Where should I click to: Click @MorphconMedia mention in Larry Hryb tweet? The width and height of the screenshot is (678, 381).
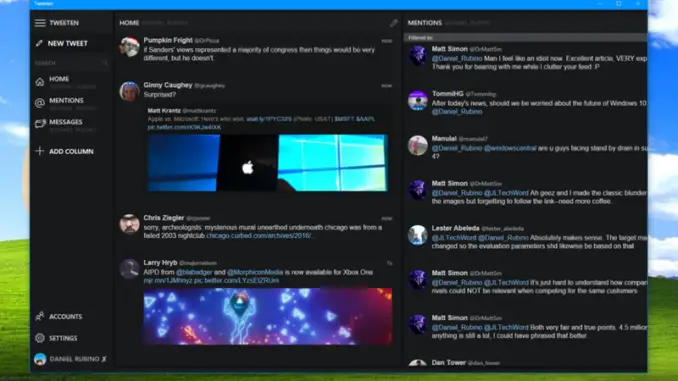pyautogui.click(x=255, y=272)
